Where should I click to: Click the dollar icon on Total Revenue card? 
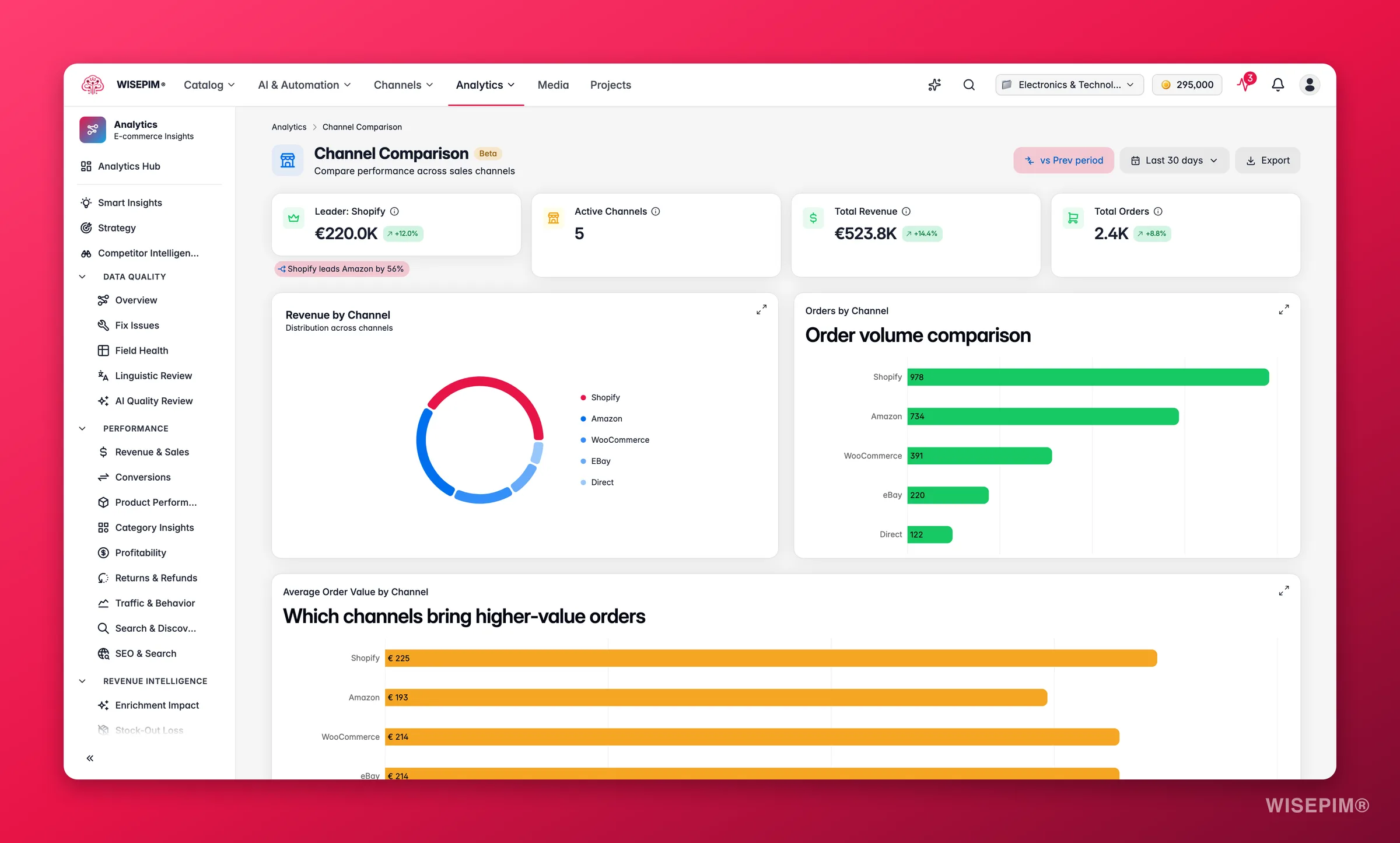point(813,218)
